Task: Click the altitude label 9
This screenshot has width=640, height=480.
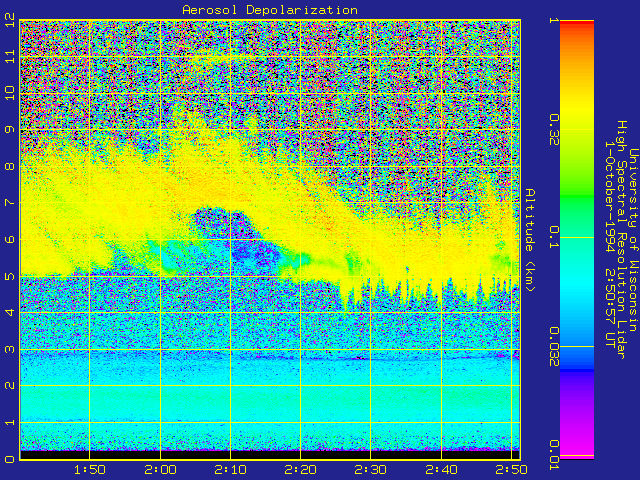Action: click(x=10, y=129)
